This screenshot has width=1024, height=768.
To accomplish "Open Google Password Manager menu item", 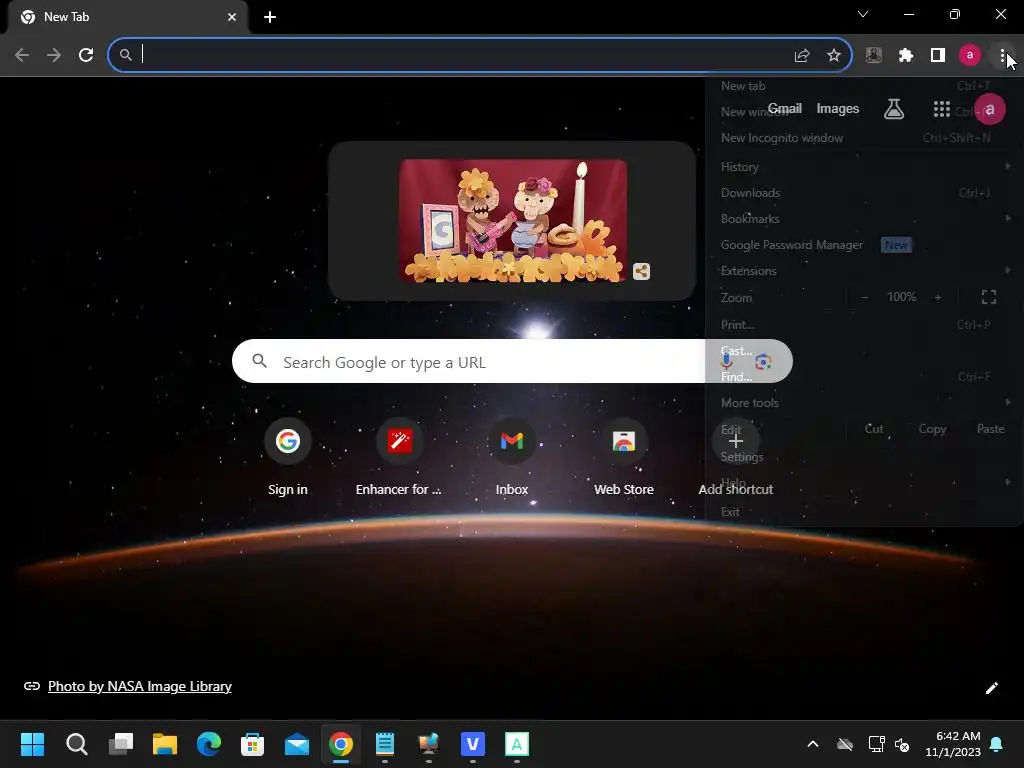I will click(863, 245).
